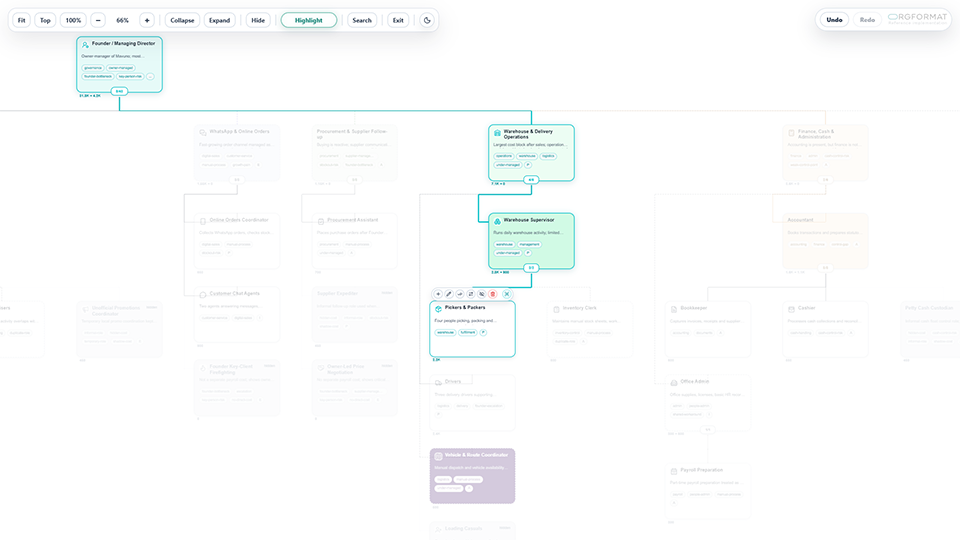Toggle Procurement & Supplier Follow-up children badge
The image size is (960, 540).
(354, 179)
